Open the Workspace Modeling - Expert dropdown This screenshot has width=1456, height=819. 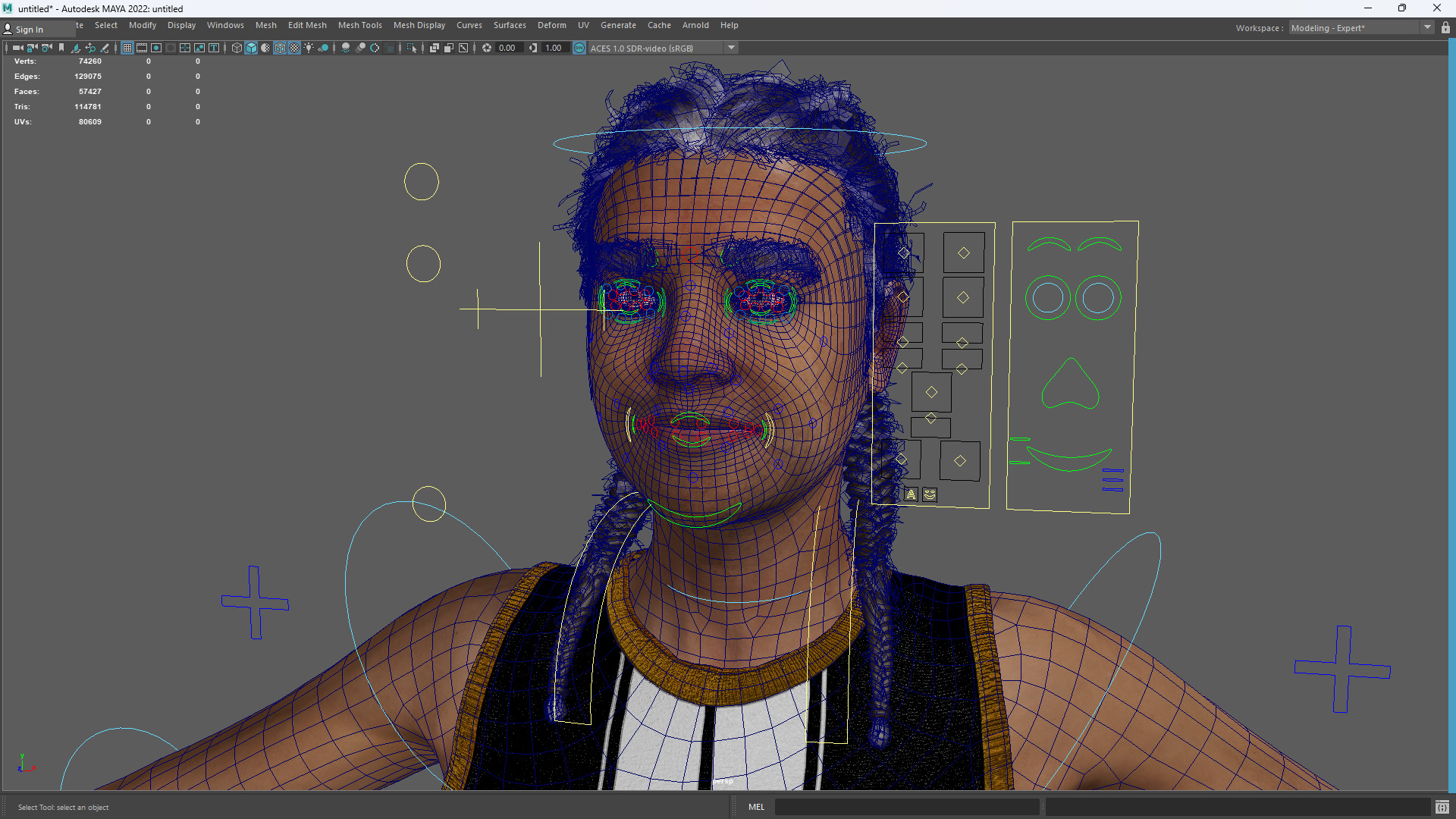point(1426,27)
